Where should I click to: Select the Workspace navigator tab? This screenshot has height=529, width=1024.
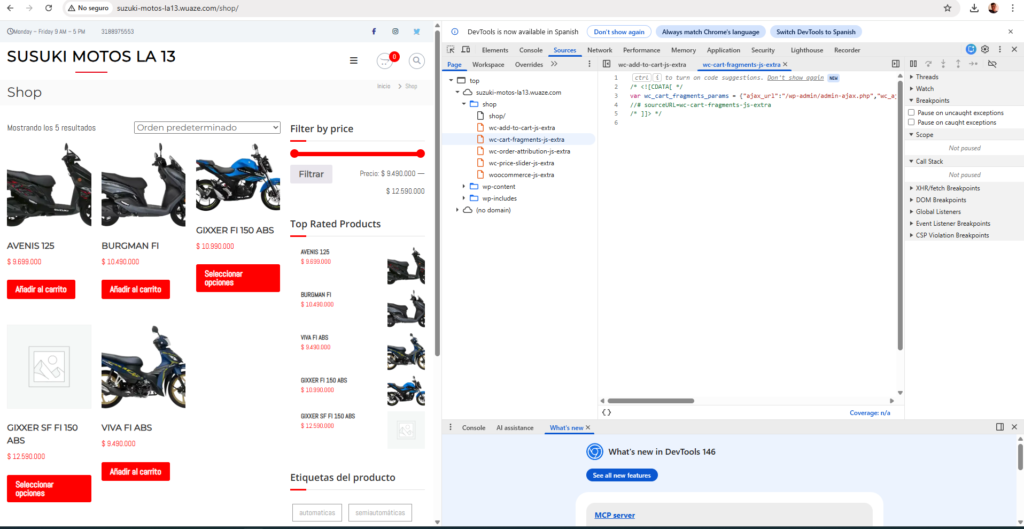tap(488, 65)
